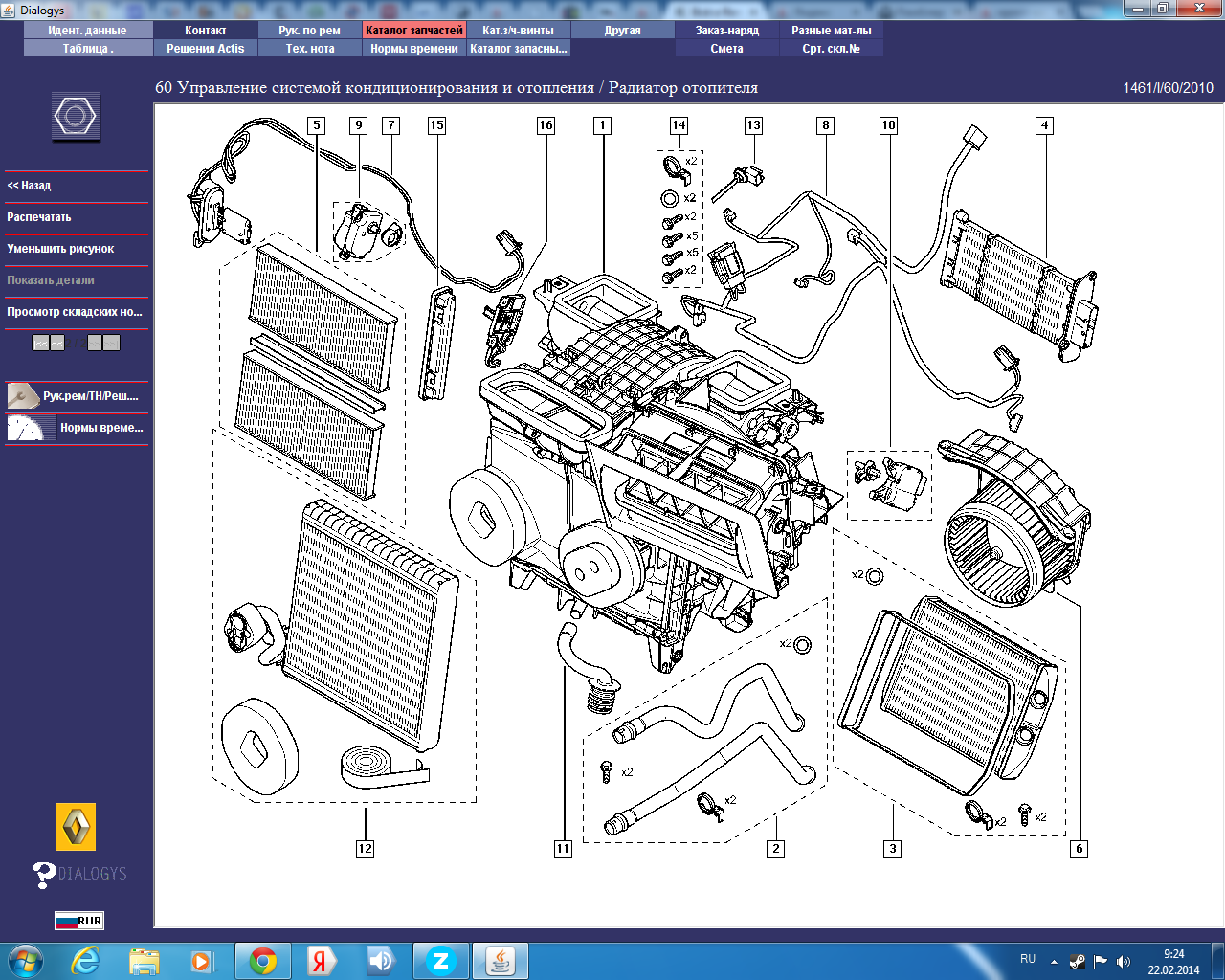Jump to the first illustration page (|<<)

point(40,343)
